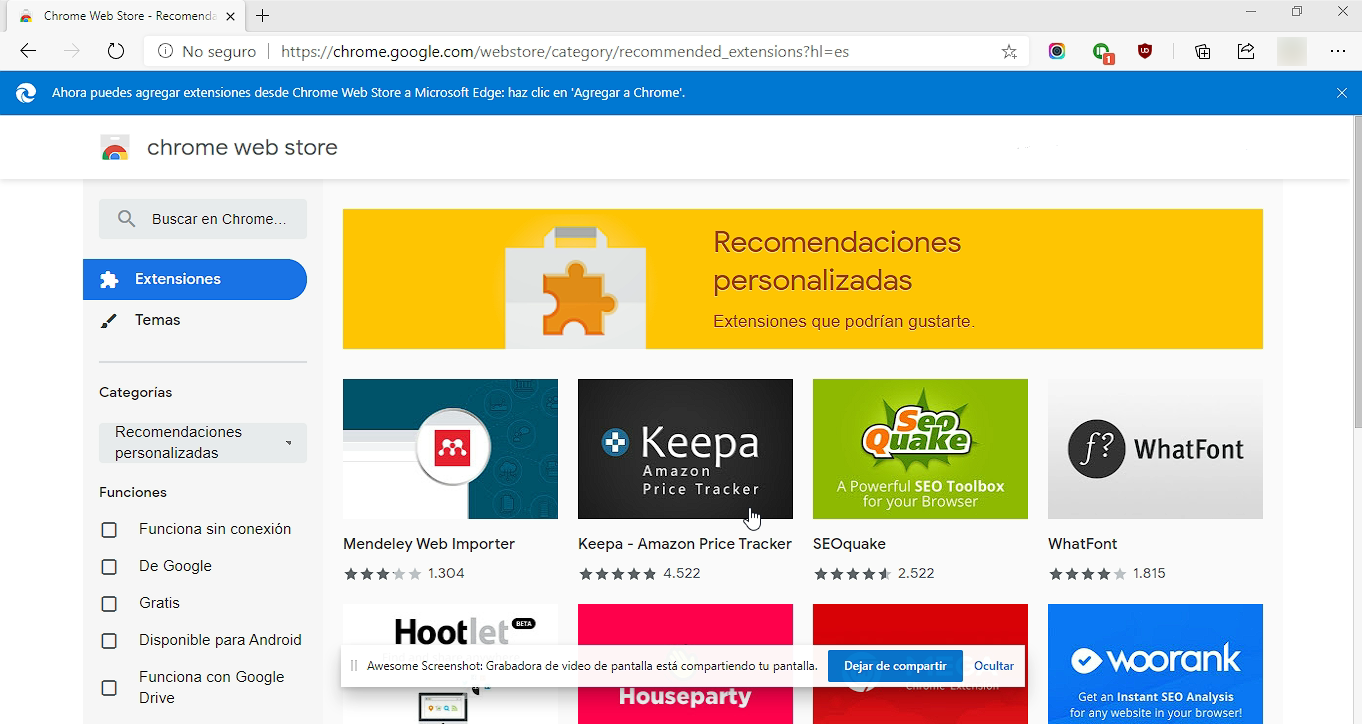This screenshot has width=1362, height=724.
Task: Go back to the previous page
Action: (28, 51)
